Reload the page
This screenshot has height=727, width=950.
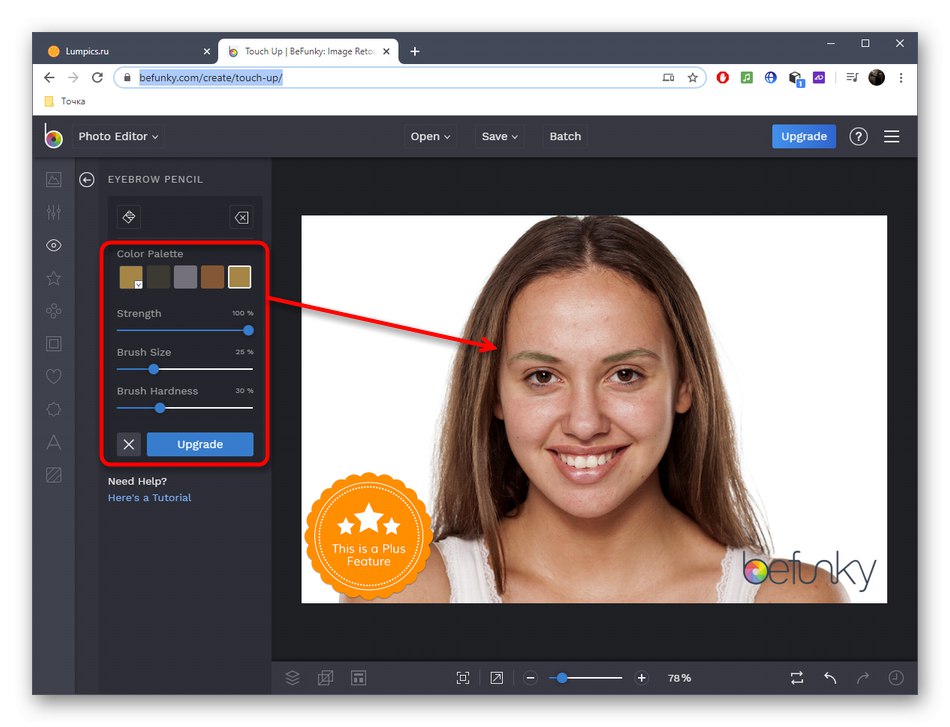(x=97, y=78)
